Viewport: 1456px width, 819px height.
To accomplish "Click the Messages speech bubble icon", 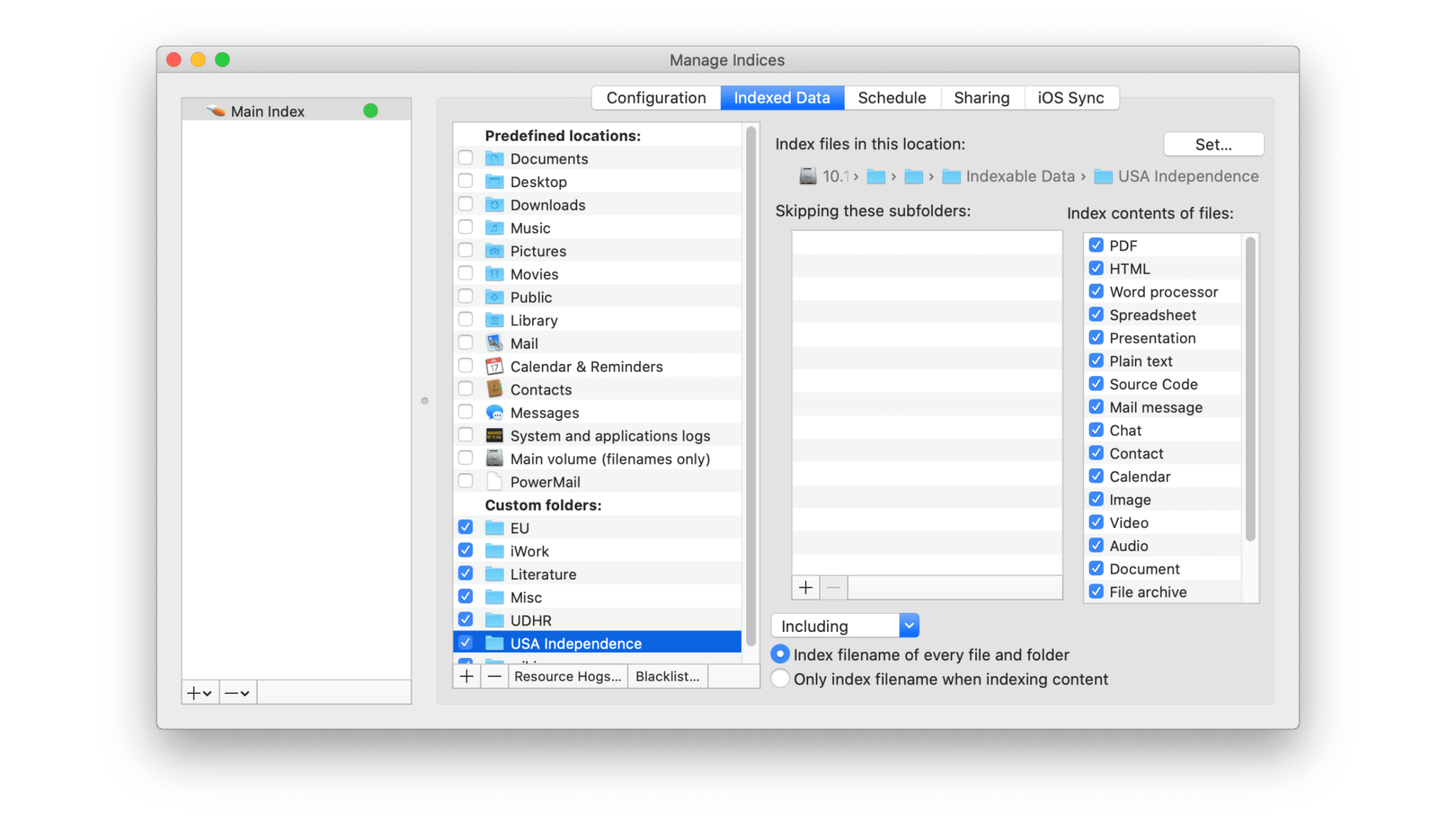I will click(494, 413).
